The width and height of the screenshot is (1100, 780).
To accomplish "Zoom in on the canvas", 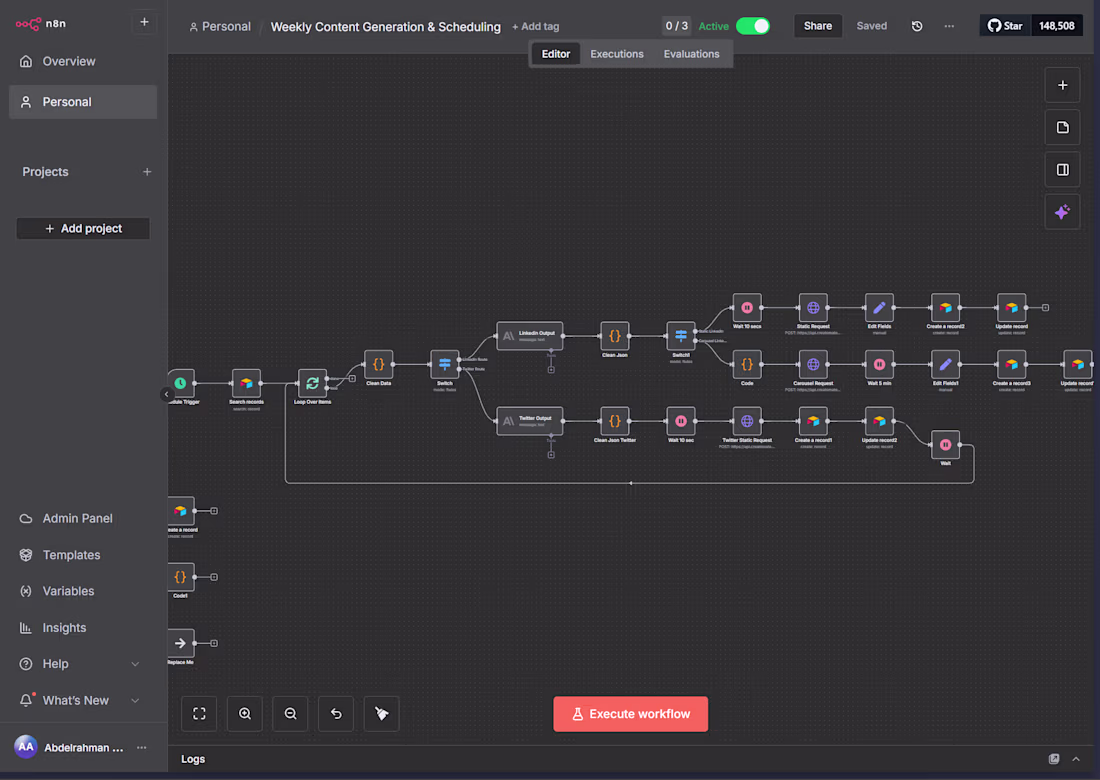I will pos(245,713).
